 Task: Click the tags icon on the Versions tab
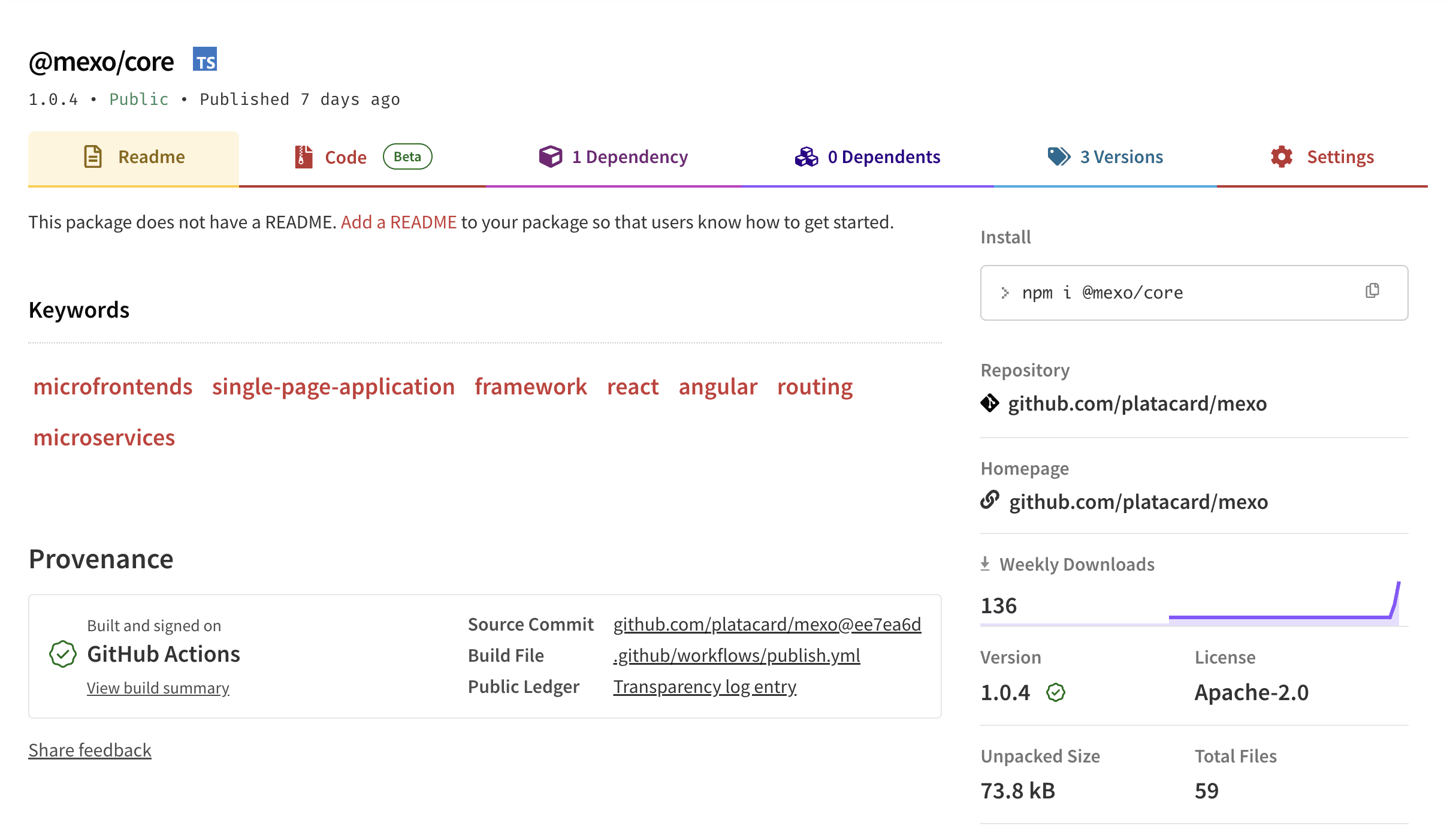pos(1058,156)
